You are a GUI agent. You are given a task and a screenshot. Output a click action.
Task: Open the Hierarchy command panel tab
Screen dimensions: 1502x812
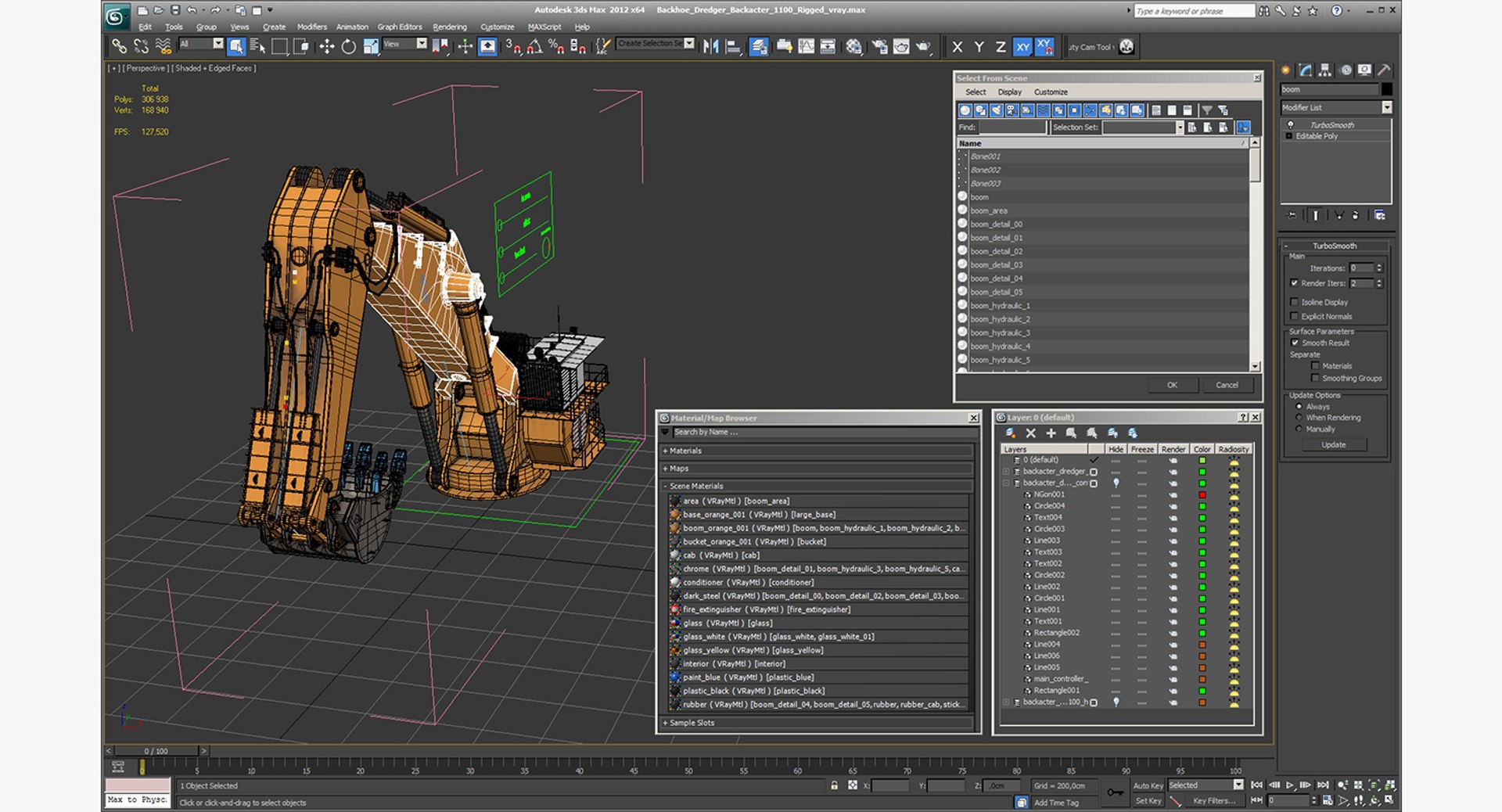pyautogui.click(x=1324, y=70)
